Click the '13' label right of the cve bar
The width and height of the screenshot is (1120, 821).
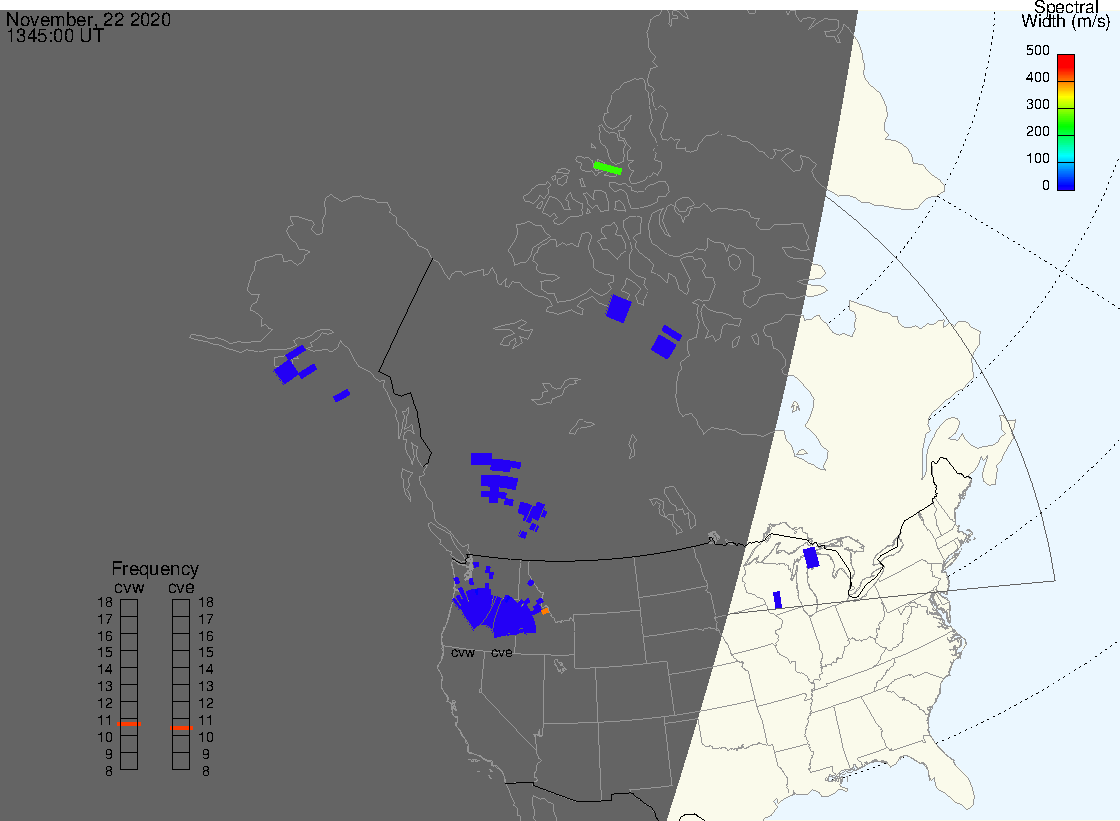point(206,687)
